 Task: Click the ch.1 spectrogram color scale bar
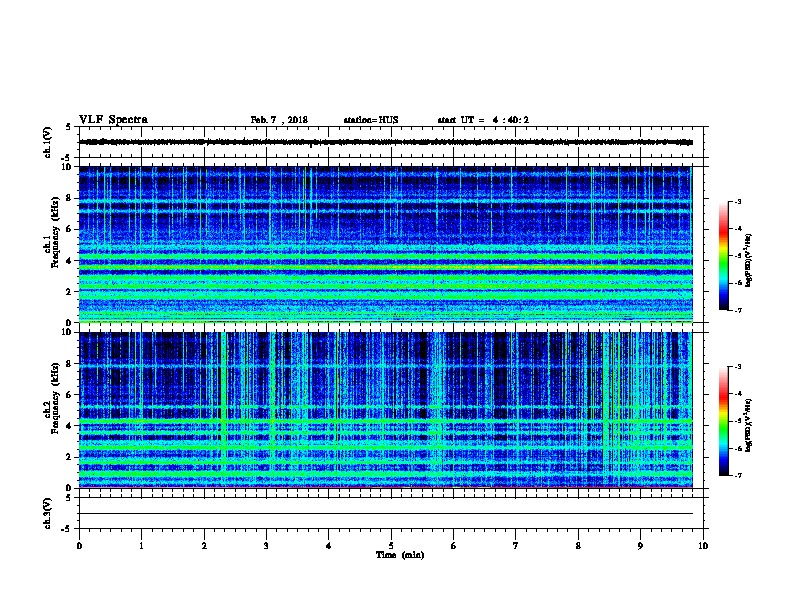point(723,256)
